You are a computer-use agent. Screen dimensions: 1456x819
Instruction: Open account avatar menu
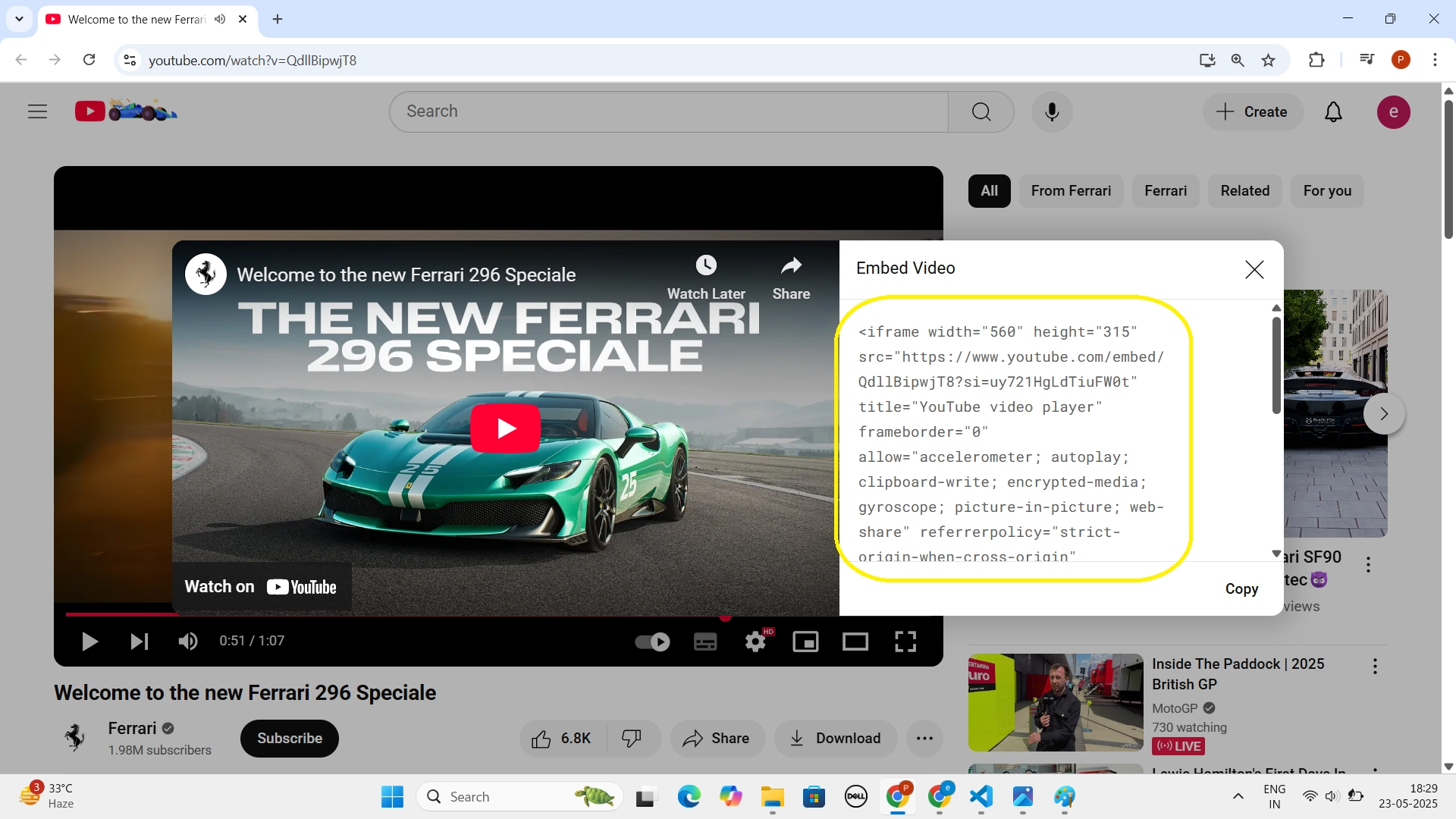pos(1393,112)
